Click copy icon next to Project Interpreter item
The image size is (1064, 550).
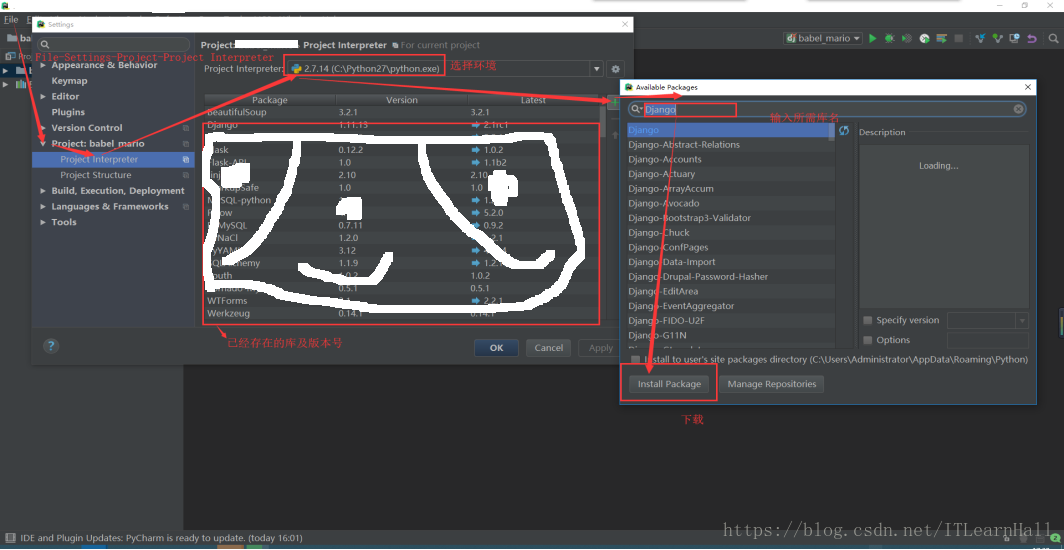tap(186, 160)
